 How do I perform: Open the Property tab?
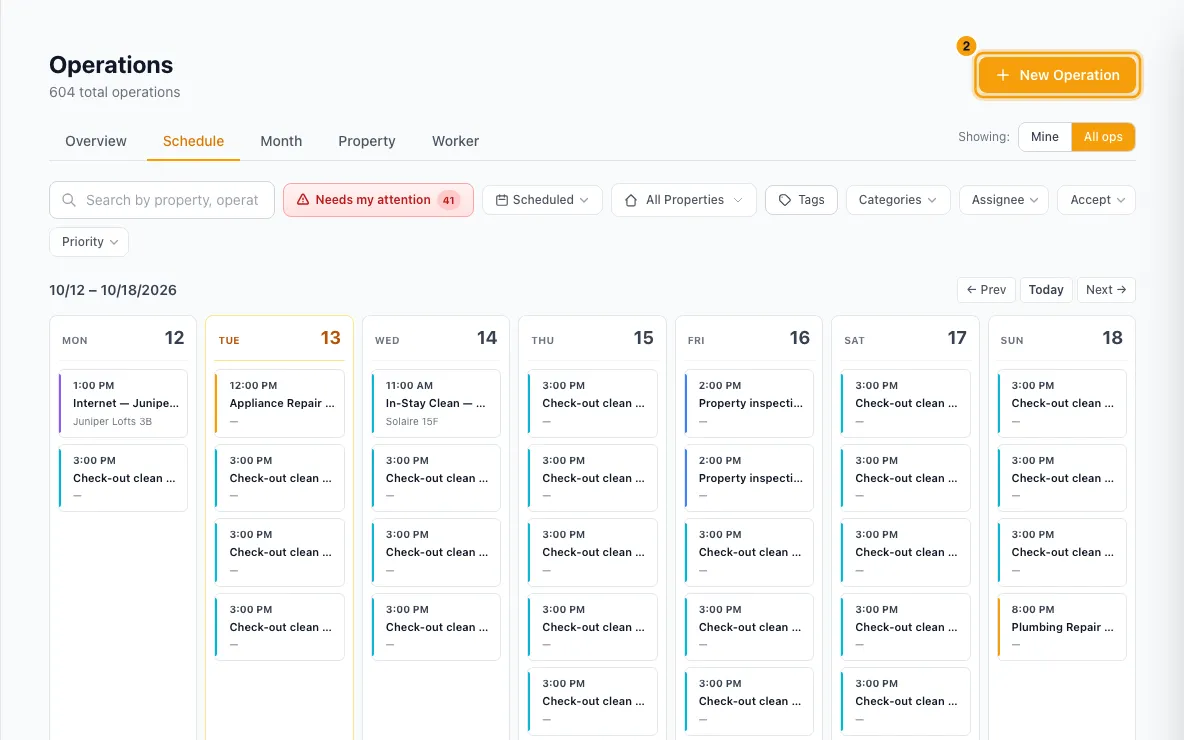pyautogui.click(x=367, y=141)
